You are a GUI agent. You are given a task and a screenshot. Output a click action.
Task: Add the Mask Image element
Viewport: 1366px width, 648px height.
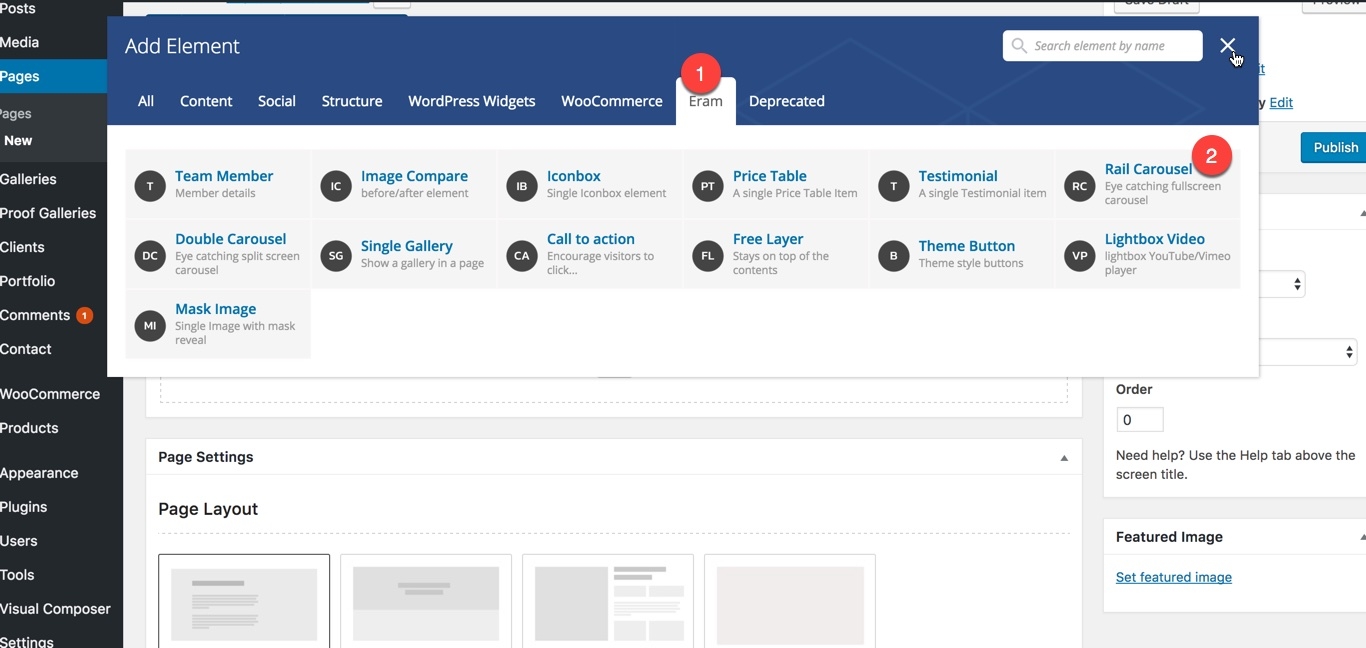tap(215, 310)
